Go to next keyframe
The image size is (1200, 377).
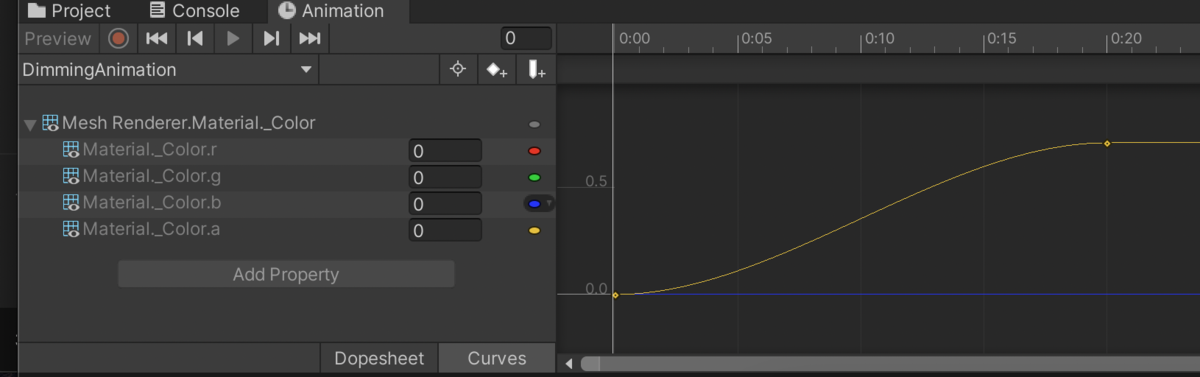click(271, 39)
